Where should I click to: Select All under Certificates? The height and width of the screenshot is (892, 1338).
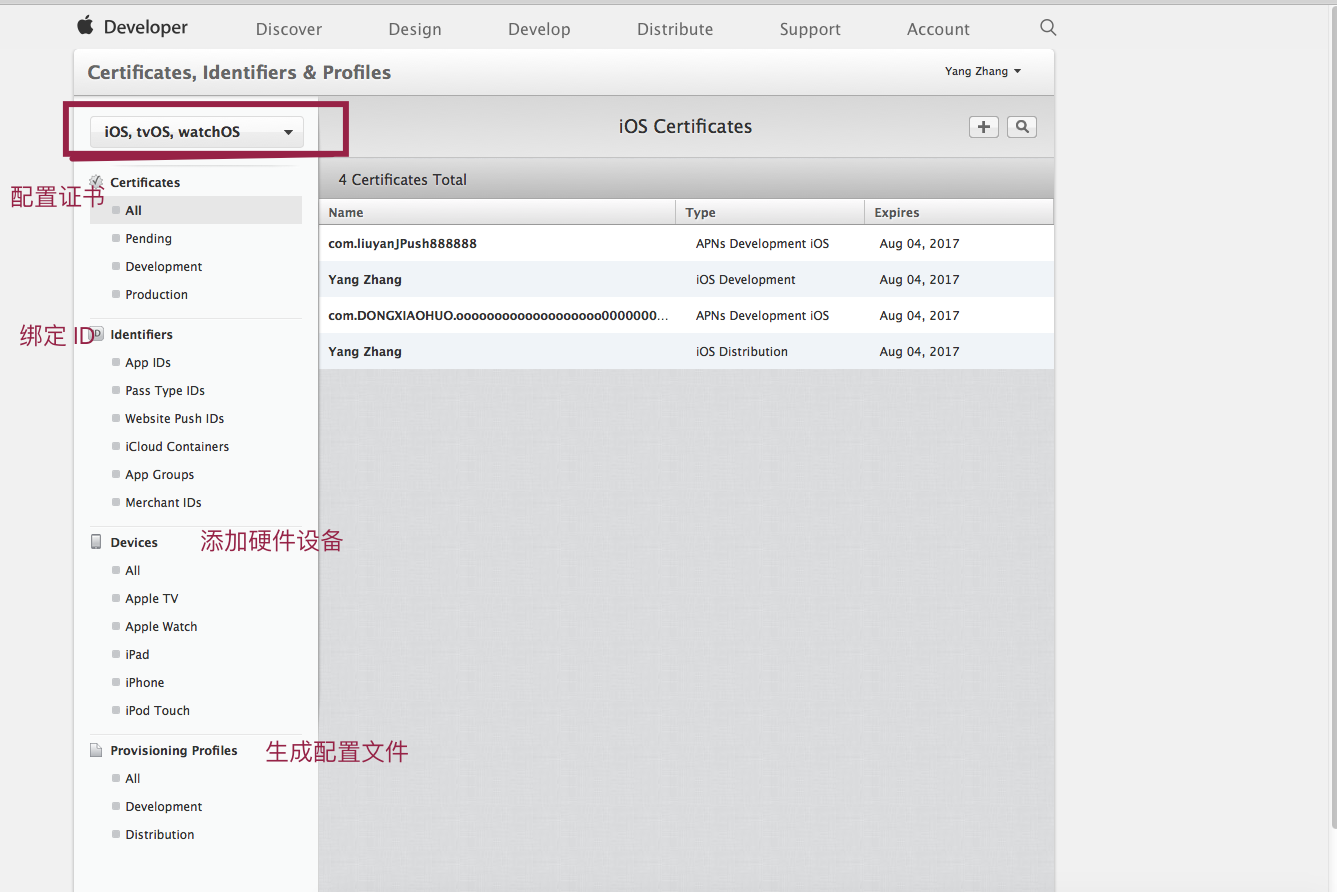pyautogui.click(x=196, y=210)
